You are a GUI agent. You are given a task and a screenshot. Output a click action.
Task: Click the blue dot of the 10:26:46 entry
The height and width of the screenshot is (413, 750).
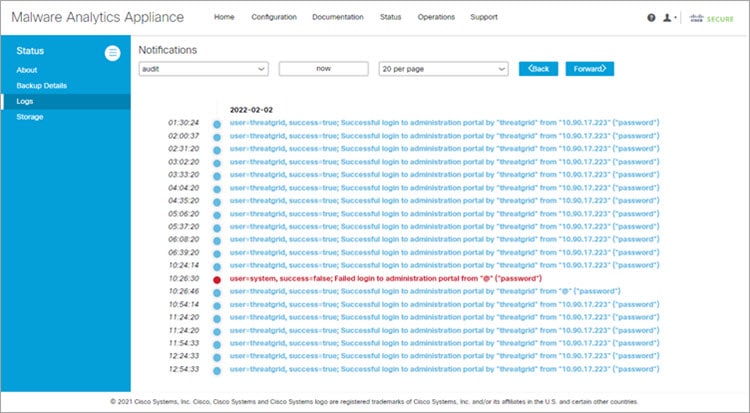click(217, 293)
